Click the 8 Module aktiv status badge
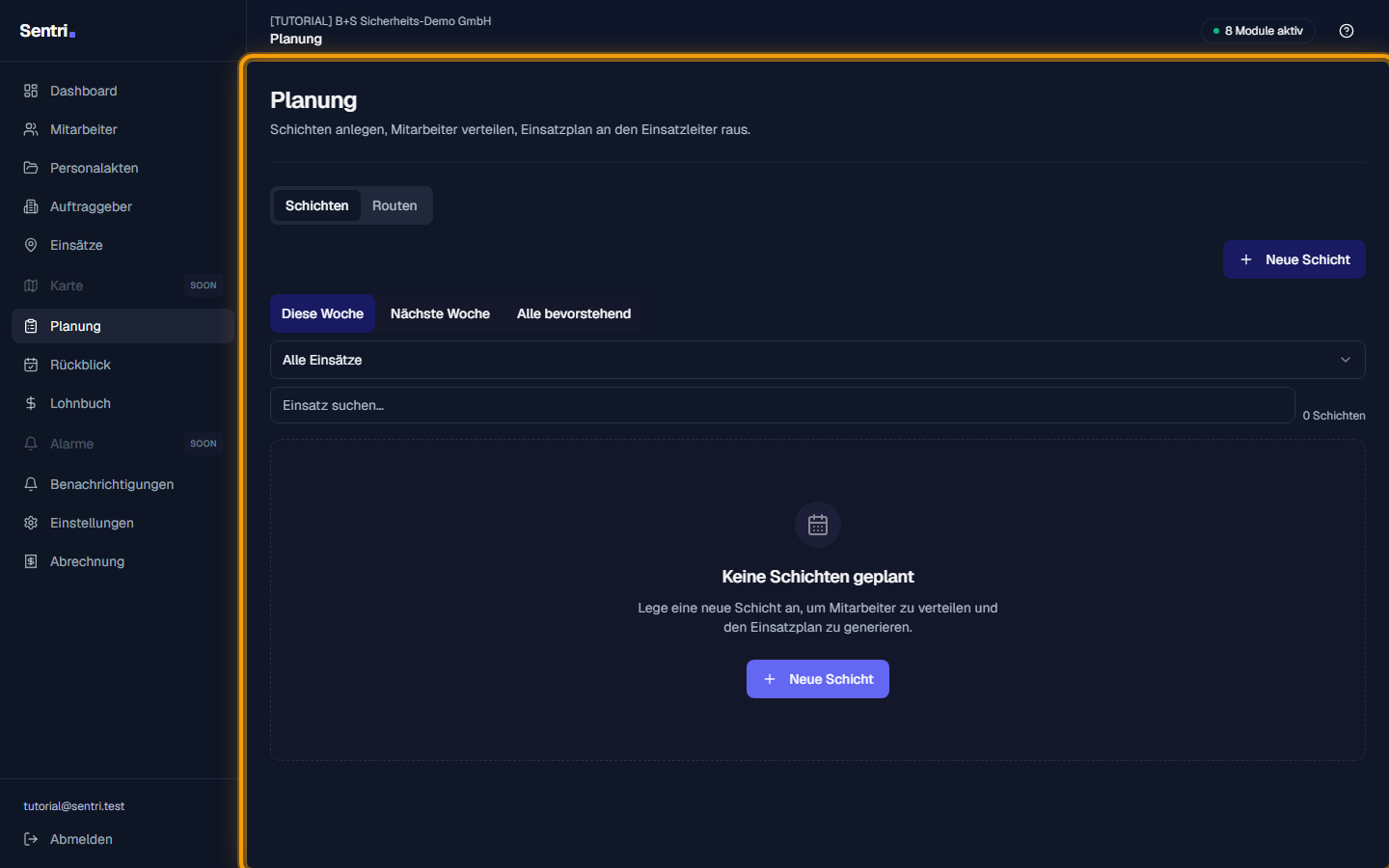 [1258, 31]
